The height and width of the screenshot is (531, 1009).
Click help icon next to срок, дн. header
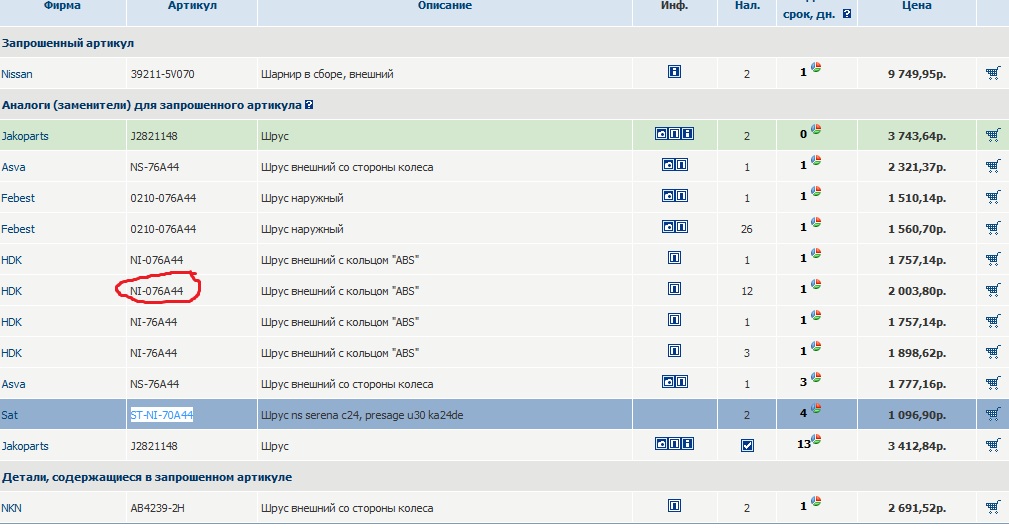(x=847, y=14)
